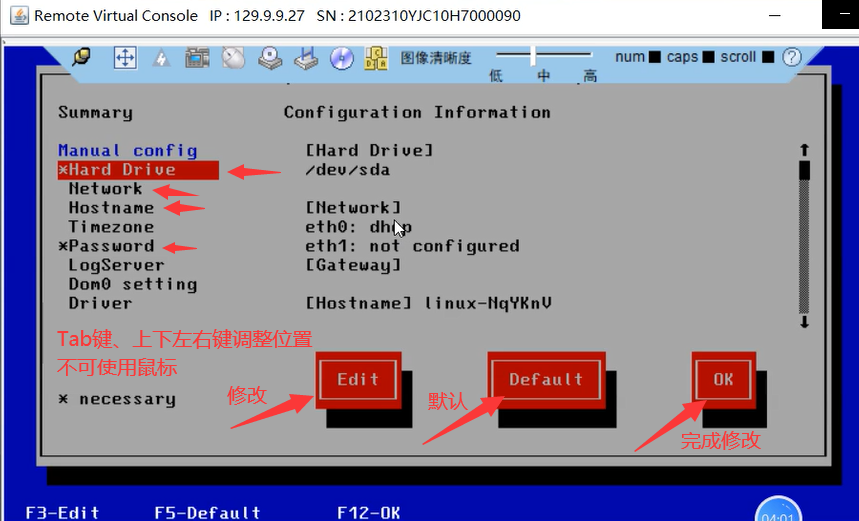Click the eth1: not configured text
Image resolution: width=859 pixels, height=521 pixels.
(412, 246)
